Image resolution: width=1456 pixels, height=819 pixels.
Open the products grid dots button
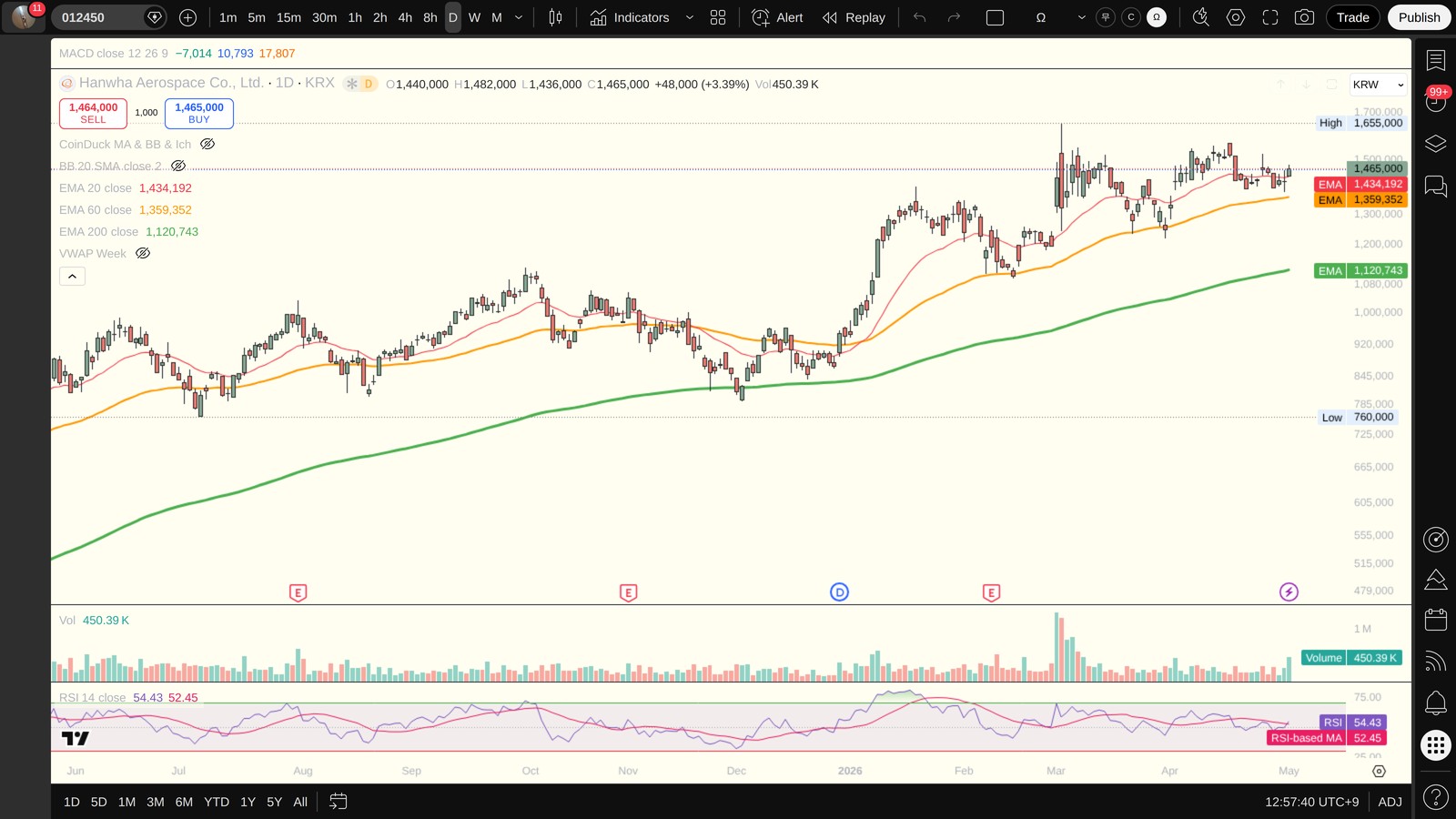point(1436,746)
